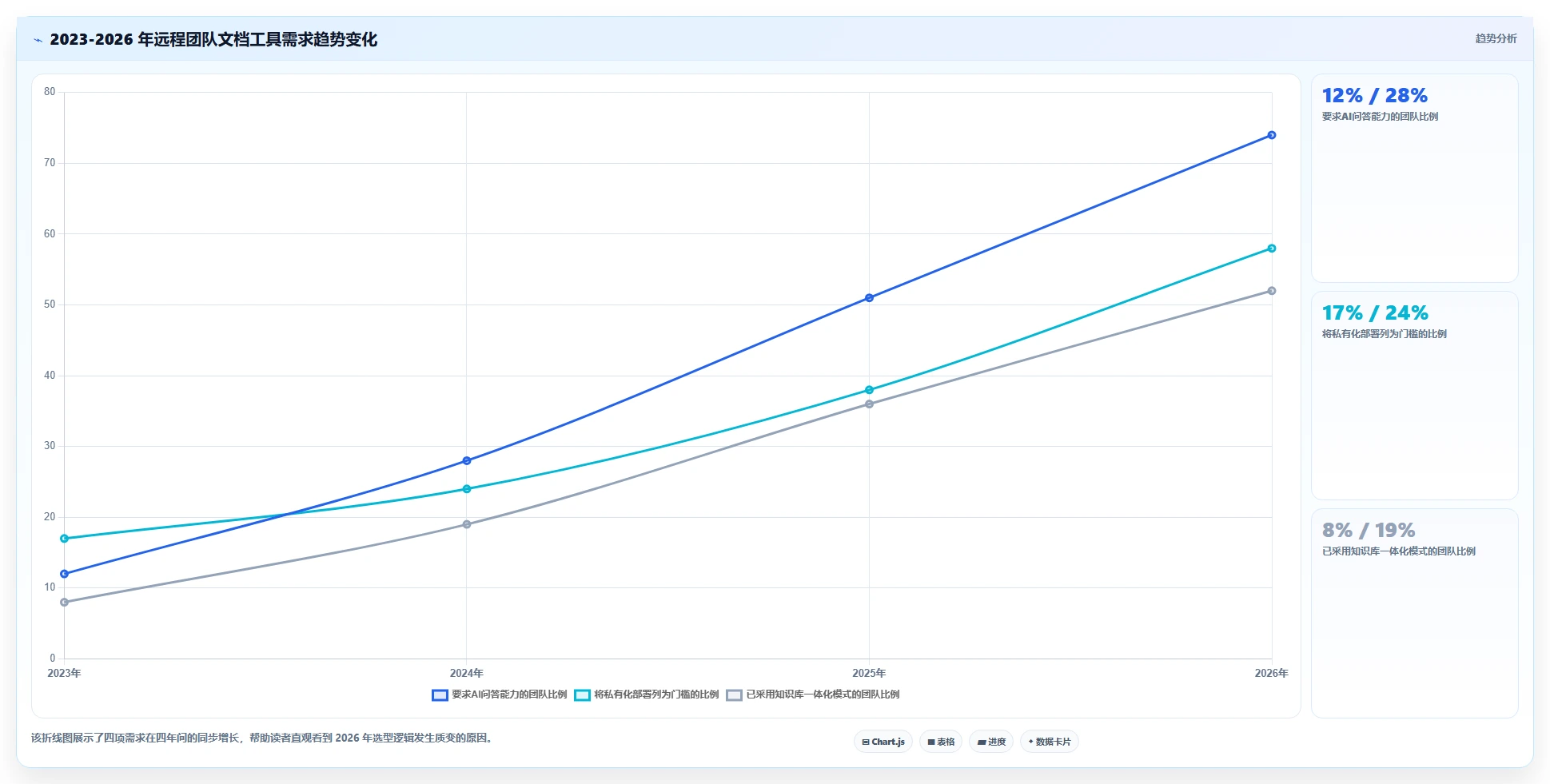The height and width of the screenshot is (784, 1550).
Task: Click the gray data point at 2026年 (52)
Action: (x=1271, y=291)
